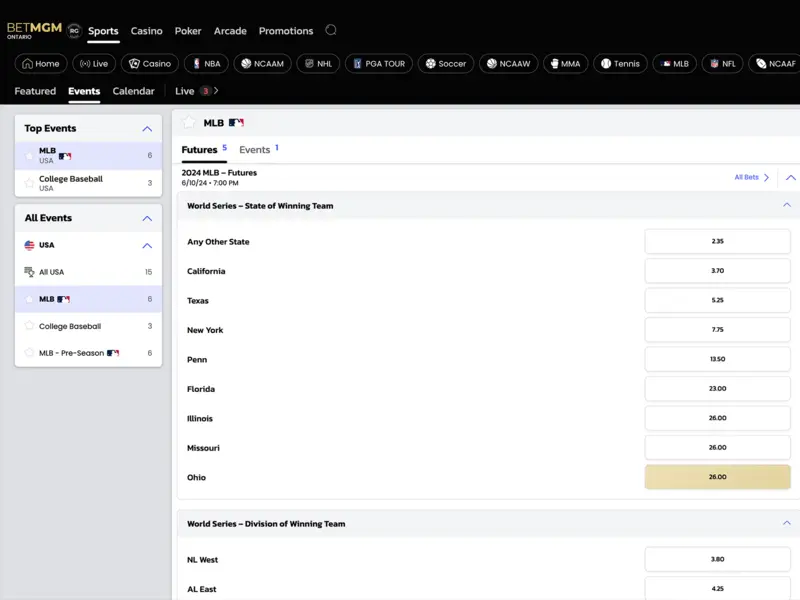Click the BetMGM Ontario logo
The height and width of the screenshot is (600, 800).
pos(33,30)
